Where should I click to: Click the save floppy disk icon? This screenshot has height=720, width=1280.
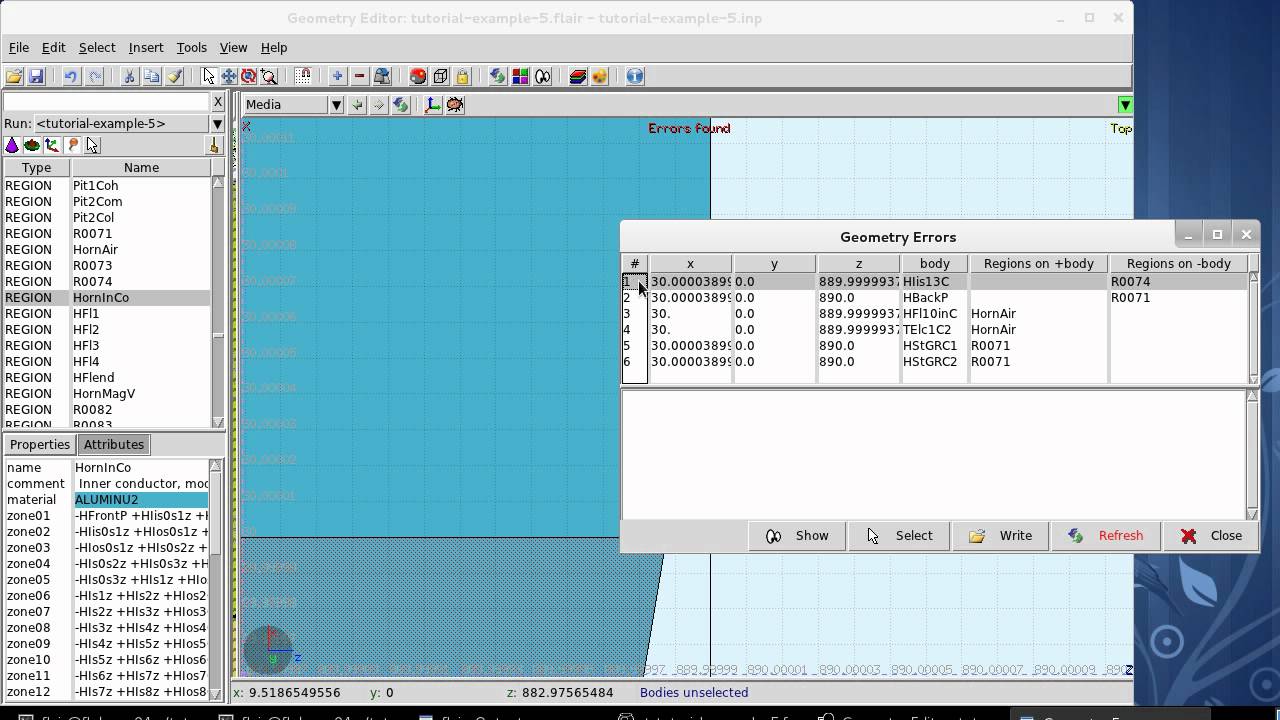36,76
